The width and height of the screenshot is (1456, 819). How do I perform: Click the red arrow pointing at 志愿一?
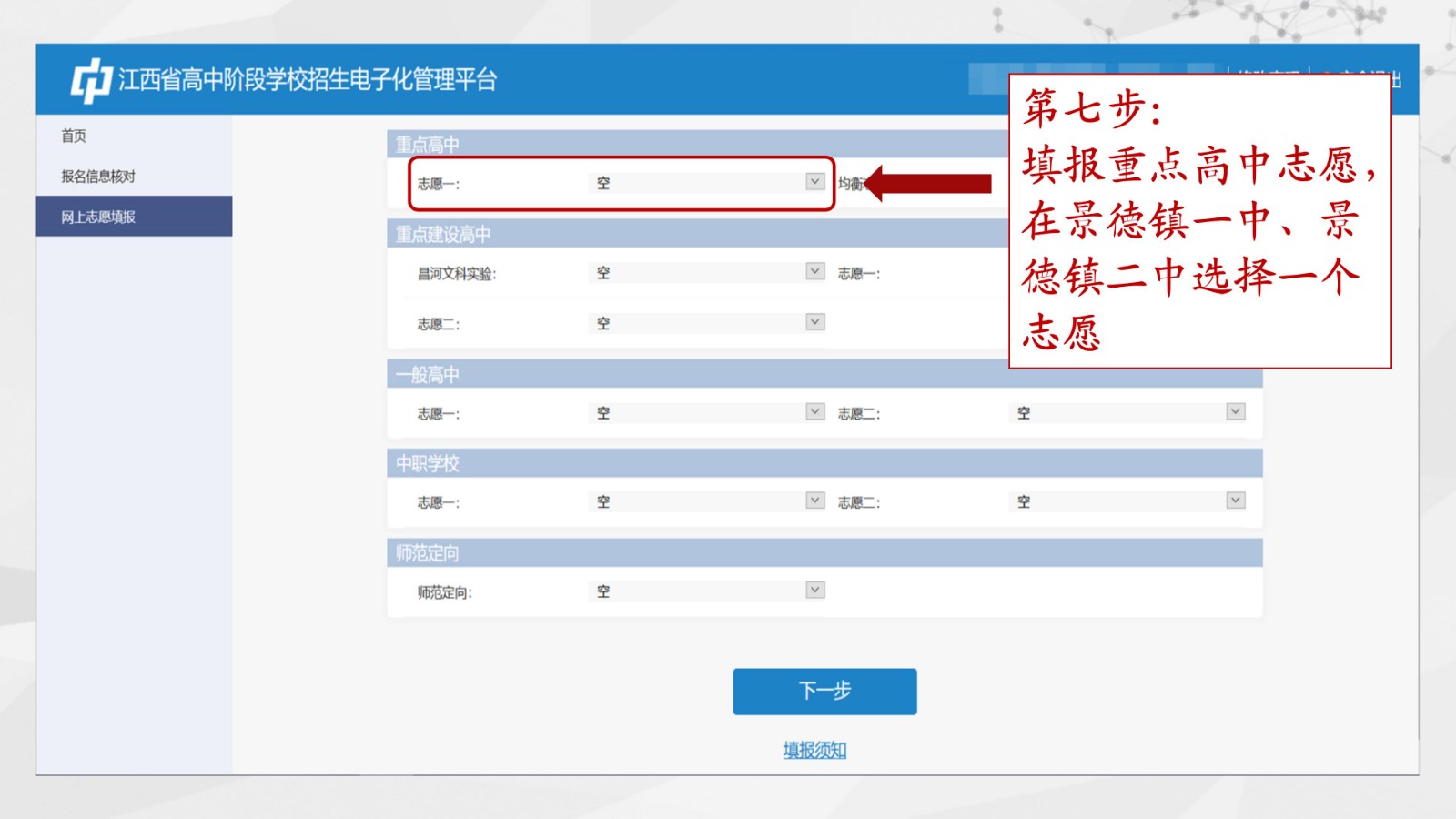[x=928, y=184]
